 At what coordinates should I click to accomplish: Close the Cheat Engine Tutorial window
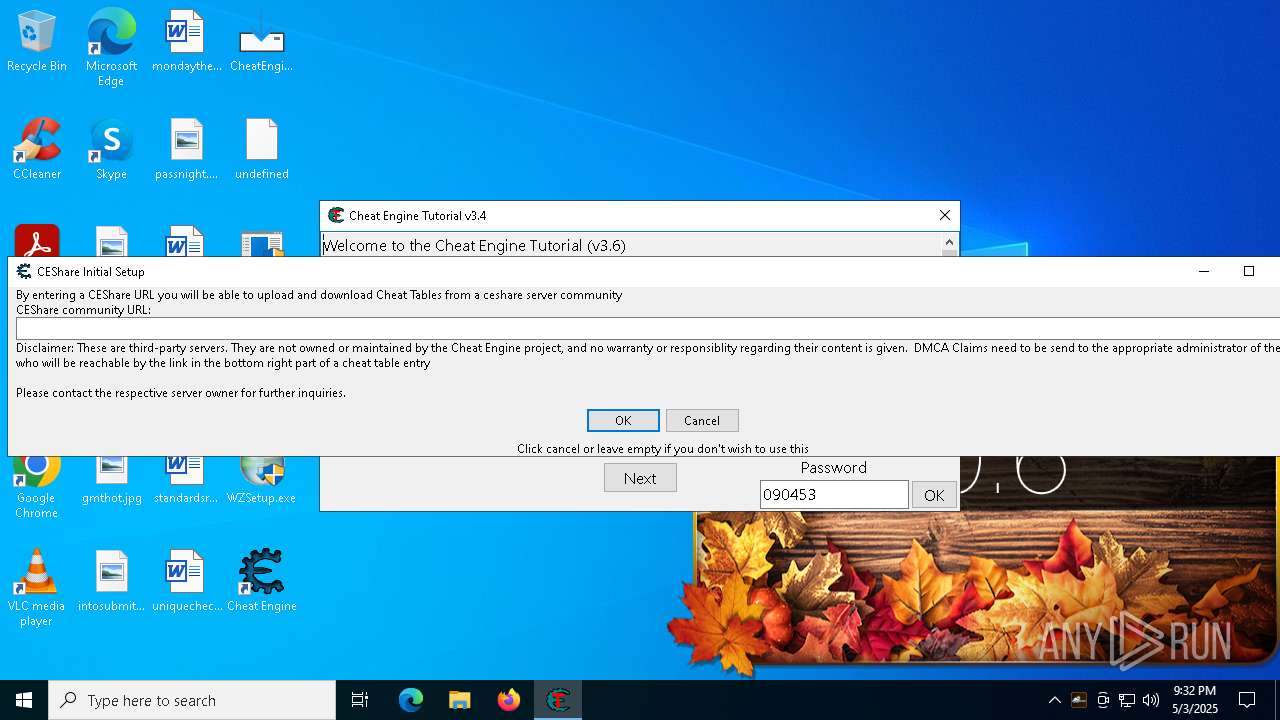pos(944,215)
